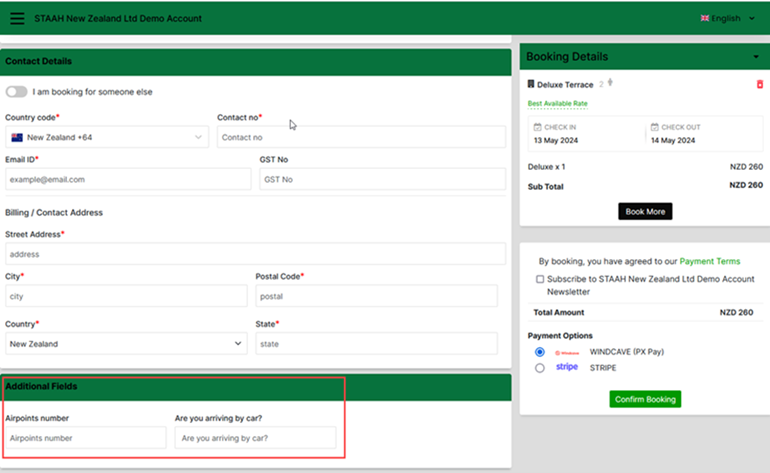Open the Country code dropdown
This screenshot has height=473, width=770.
point(105,137)
